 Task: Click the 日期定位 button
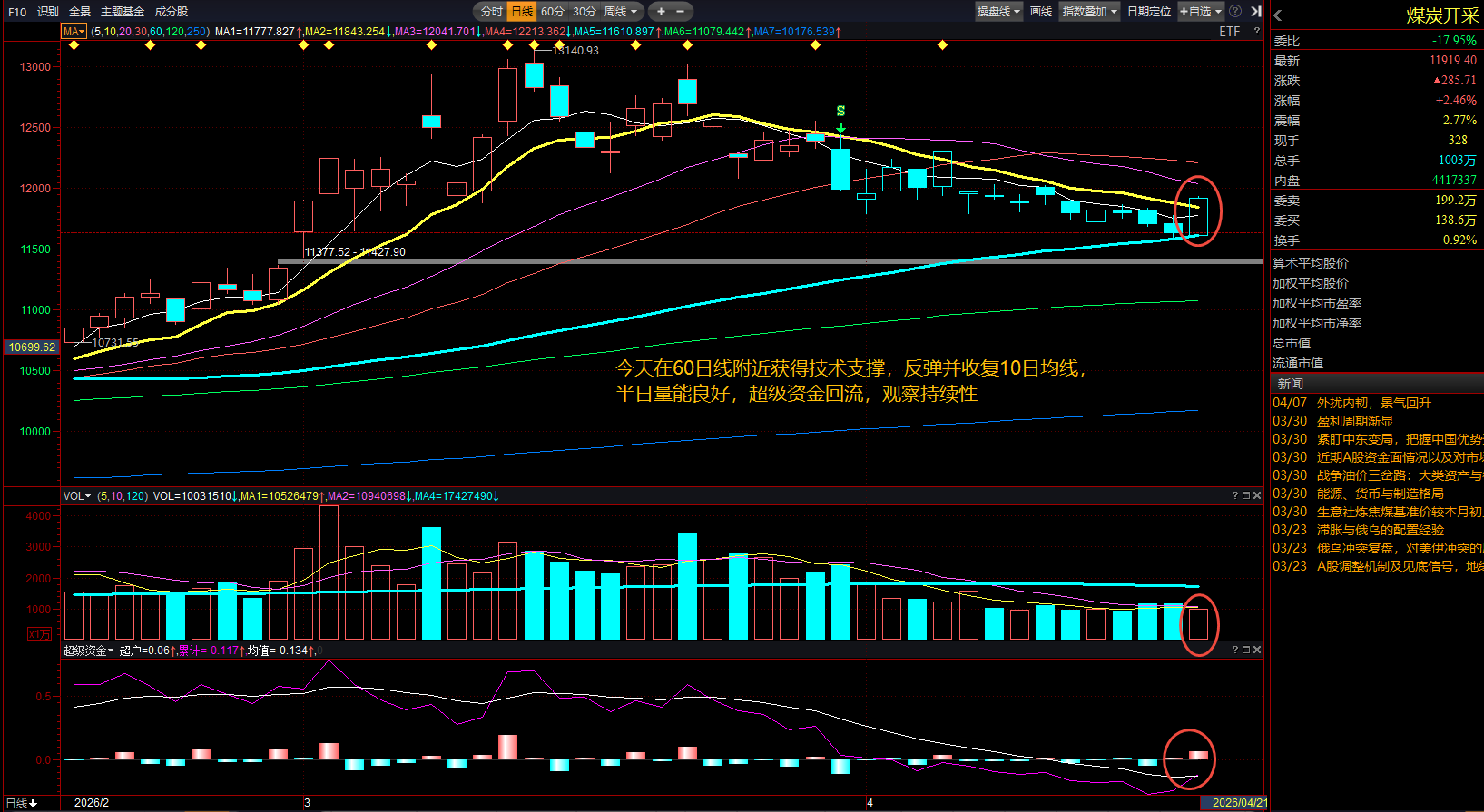click(1148, 11)
